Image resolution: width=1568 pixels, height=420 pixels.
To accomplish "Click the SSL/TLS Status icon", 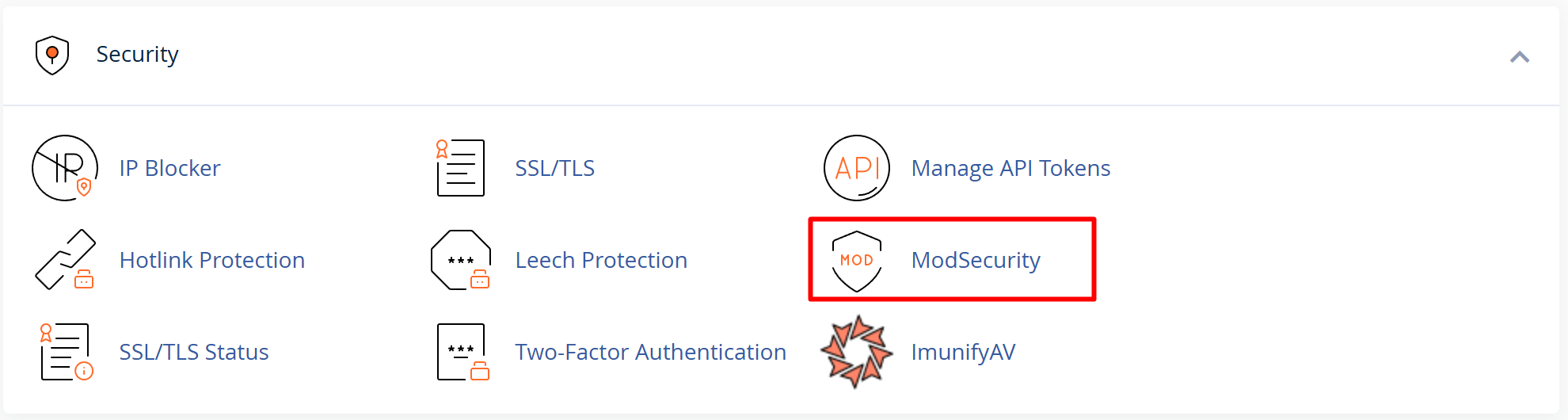I will [65, 352].
